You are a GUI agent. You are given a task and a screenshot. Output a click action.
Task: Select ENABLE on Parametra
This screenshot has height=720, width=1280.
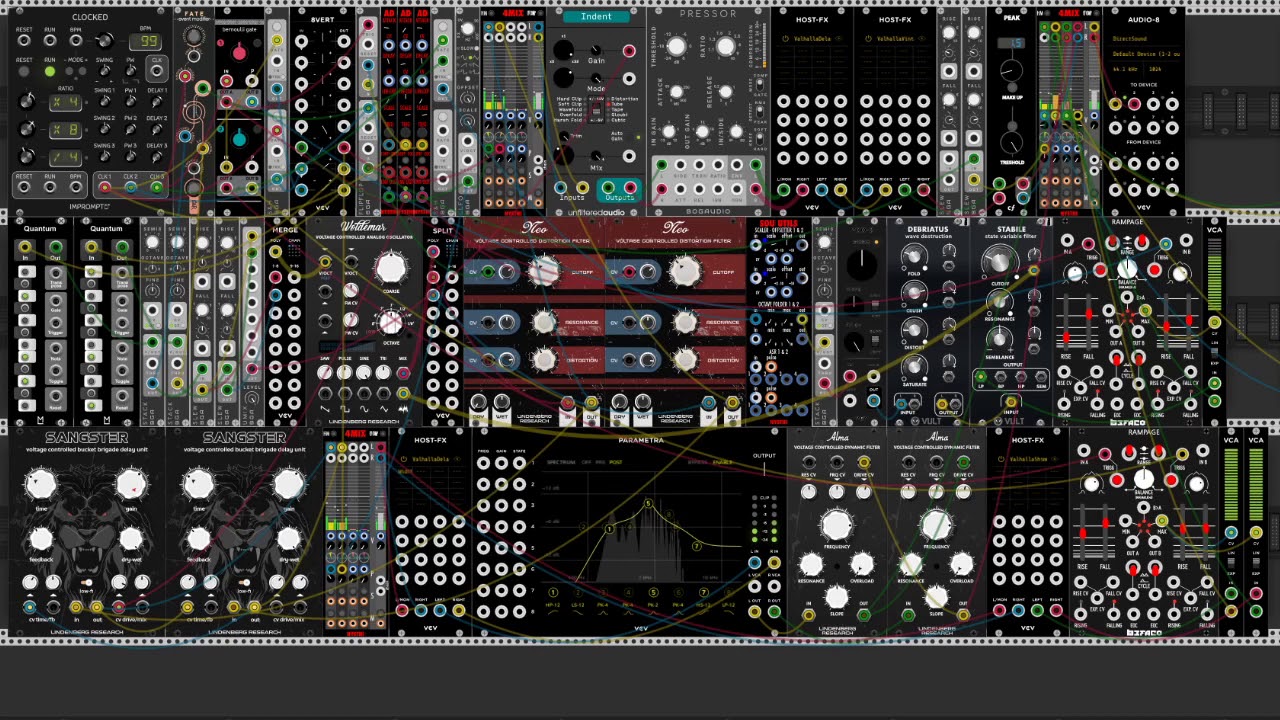click(722, 462)
